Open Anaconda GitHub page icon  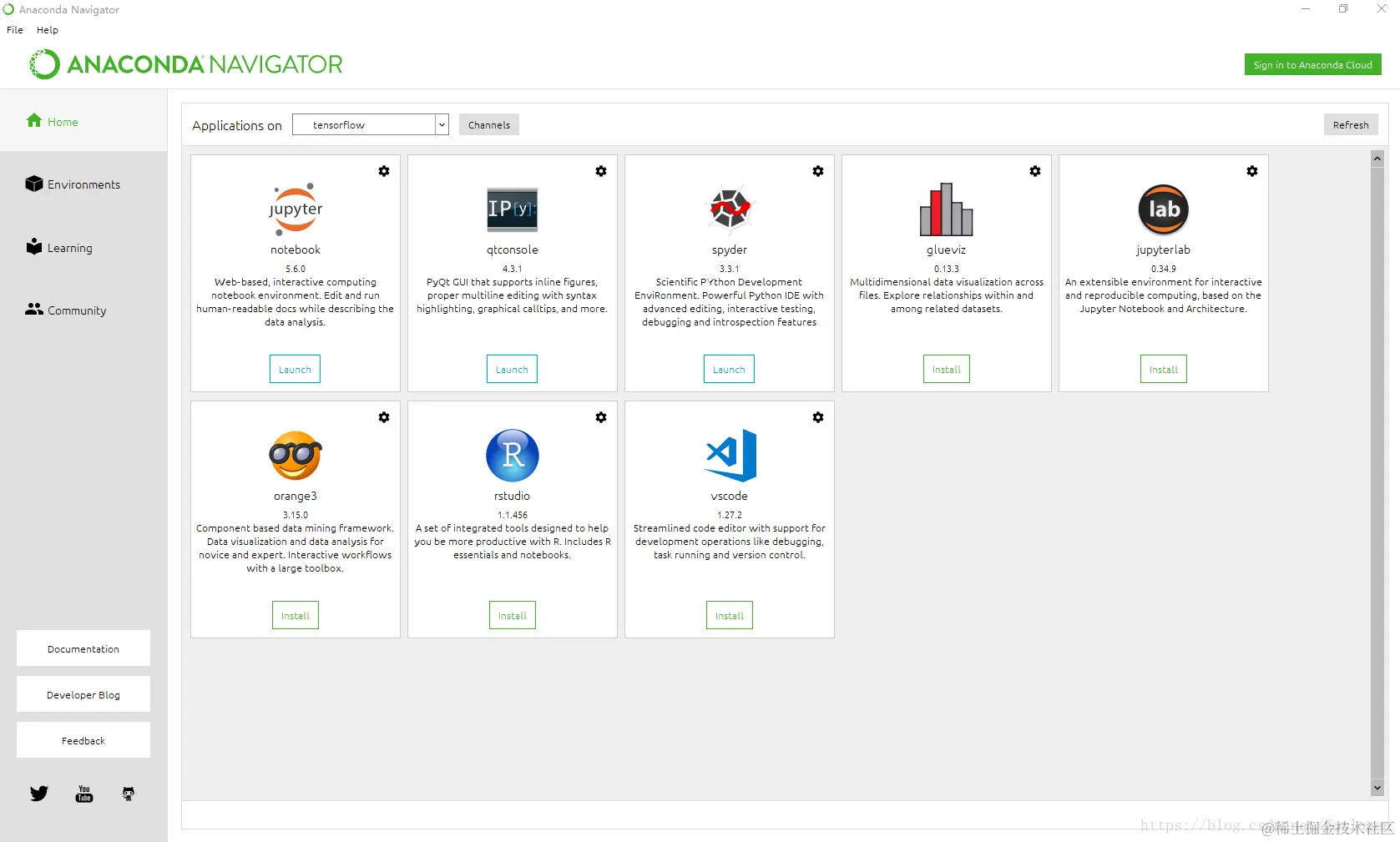(129, 794)
